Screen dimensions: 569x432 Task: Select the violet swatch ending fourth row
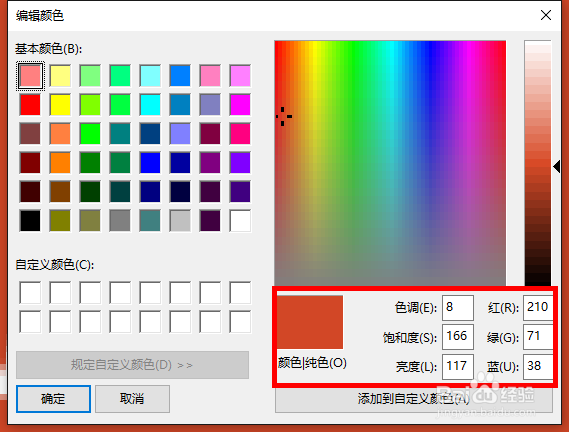pyautogui.click(x=240, y=163)
